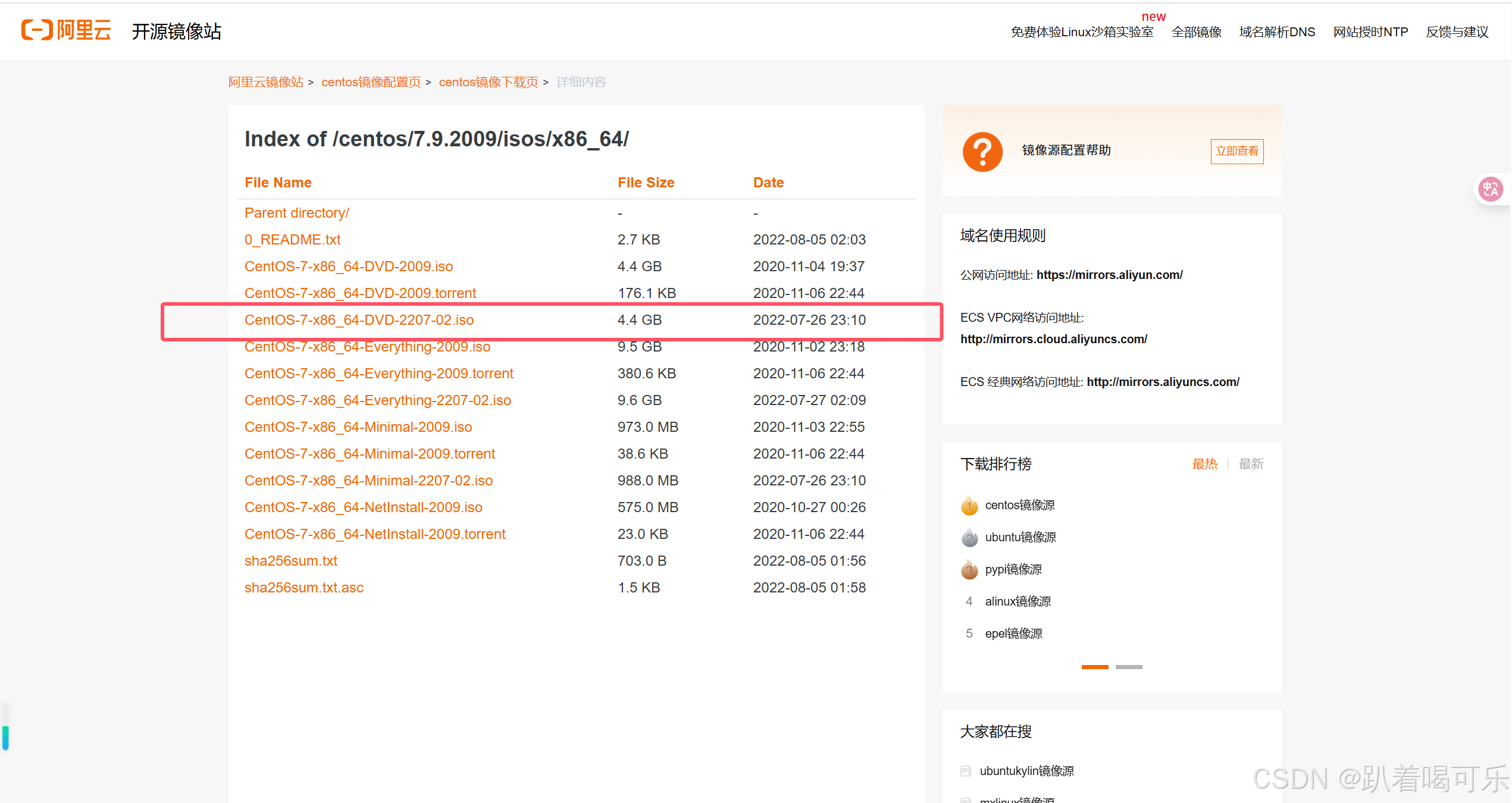
Task: Open 全部镜像 in top navigation
Action: point(1196,32)
